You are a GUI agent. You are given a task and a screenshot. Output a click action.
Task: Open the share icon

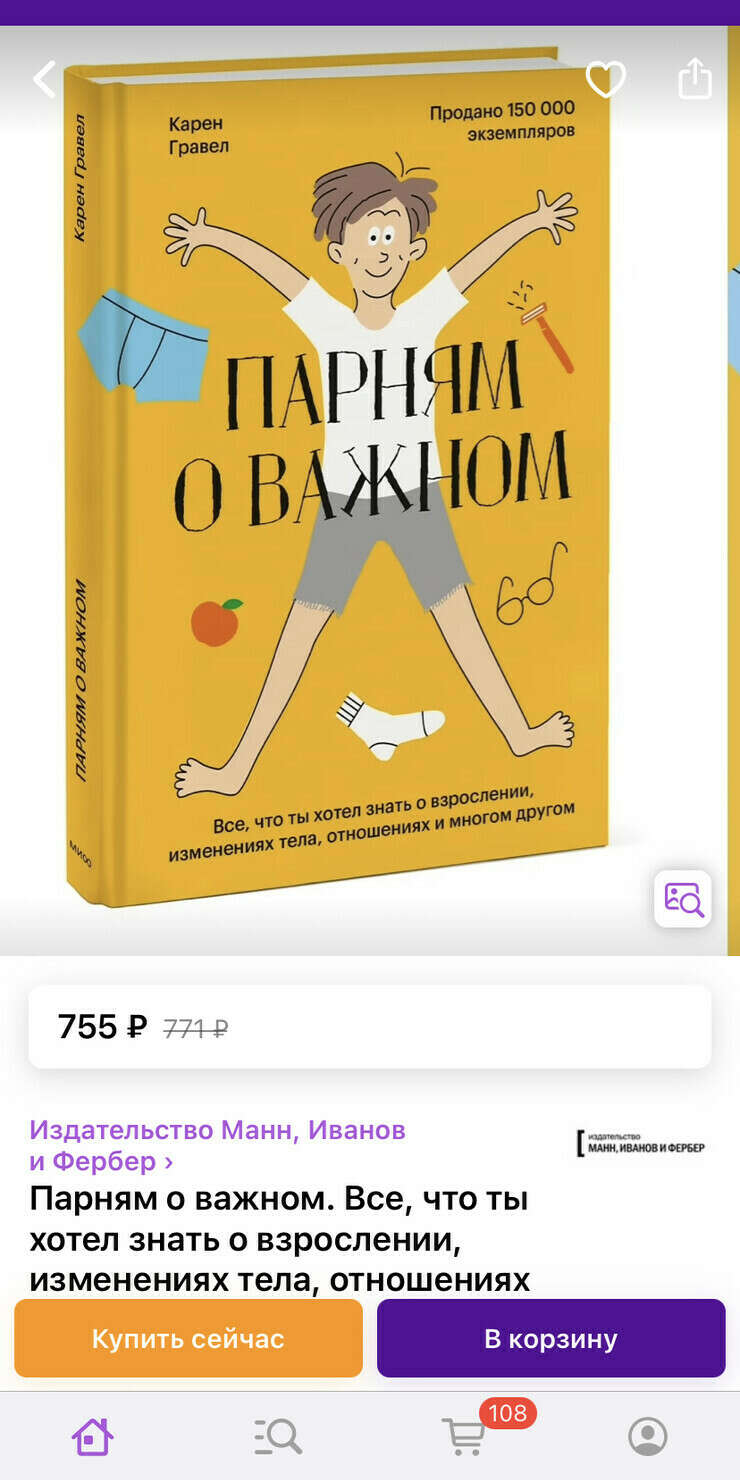click(695, 78)
